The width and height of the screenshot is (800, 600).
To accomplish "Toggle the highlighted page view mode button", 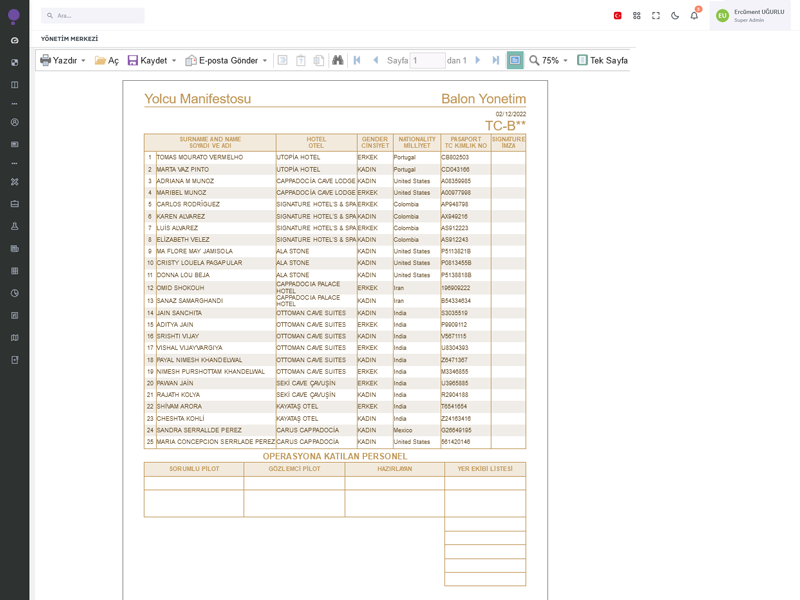I will click(515, 60).
